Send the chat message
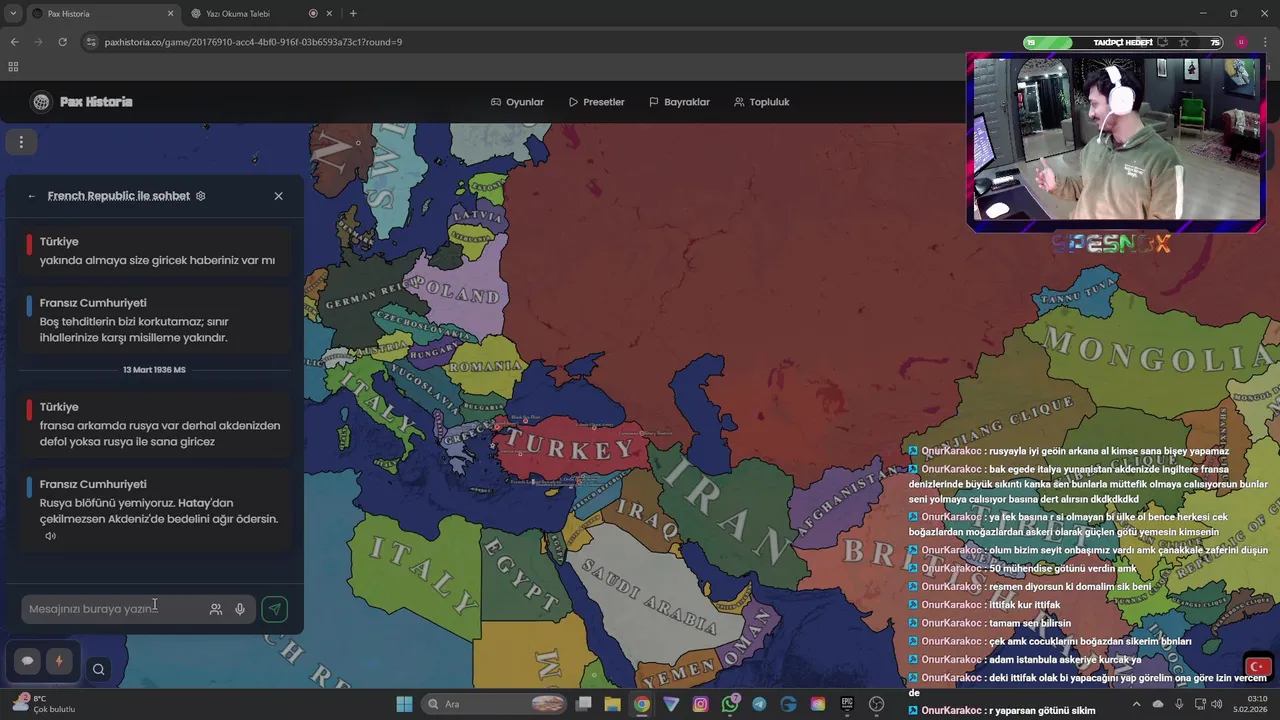The width and height of the screenshot is (1280, 720). click(274, 609)
